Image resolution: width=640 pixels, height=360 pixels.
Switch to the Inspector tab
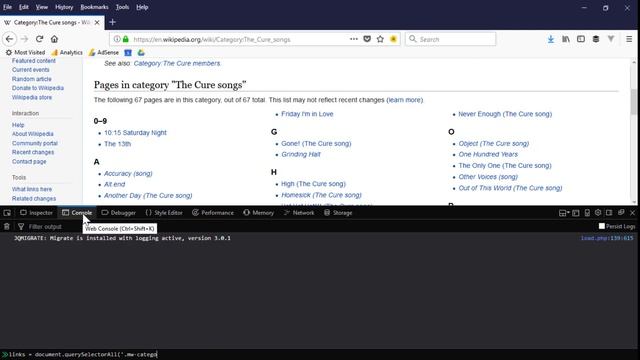[x=37, y=213]
